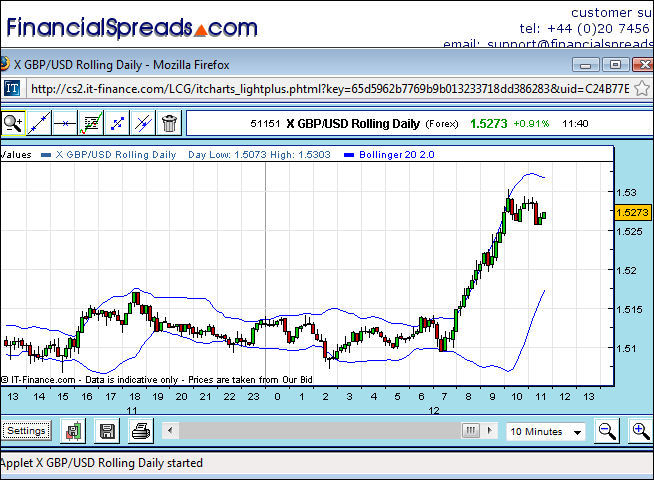654x480 pixels.
Task: Select the crossed-line edit tool
Action: click(143, 123)
